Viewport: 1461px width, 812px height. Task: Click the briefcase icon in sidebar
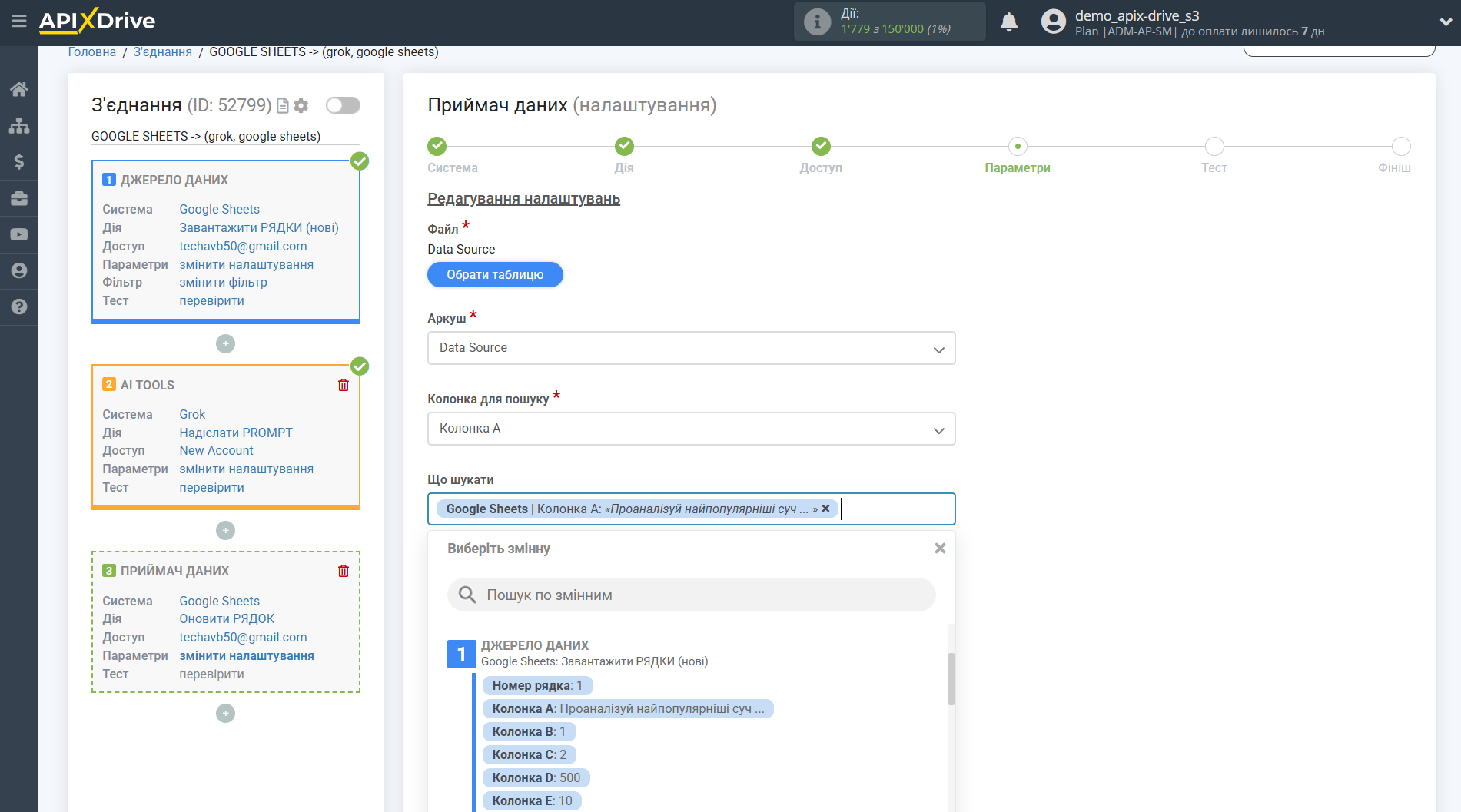(18, 197)
